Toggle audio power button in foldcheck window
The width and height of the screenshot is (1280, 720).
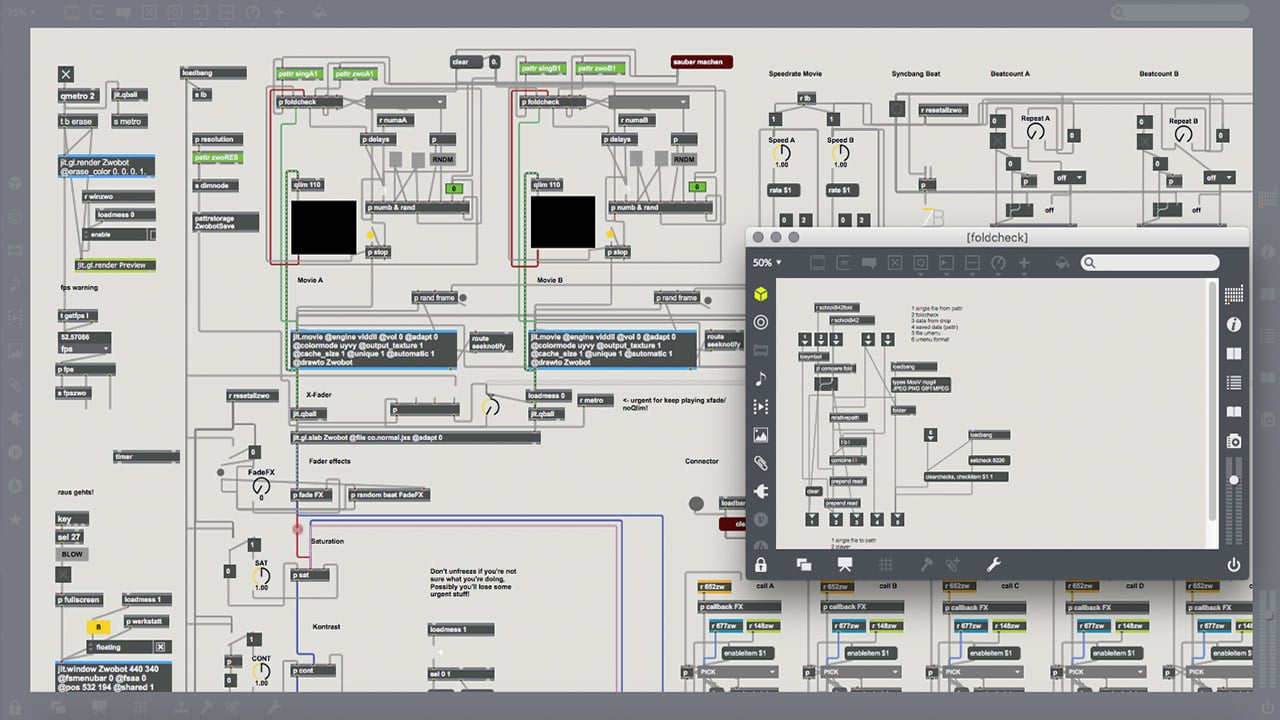pos(1234,565)
